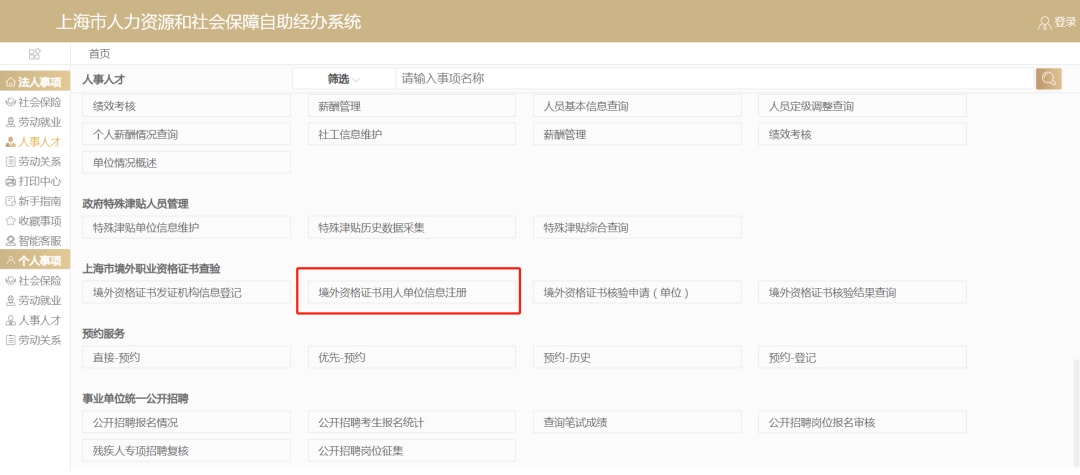Select 劳动就业 under 法人事项
The image size is (1080, 475).
[34, 122]
